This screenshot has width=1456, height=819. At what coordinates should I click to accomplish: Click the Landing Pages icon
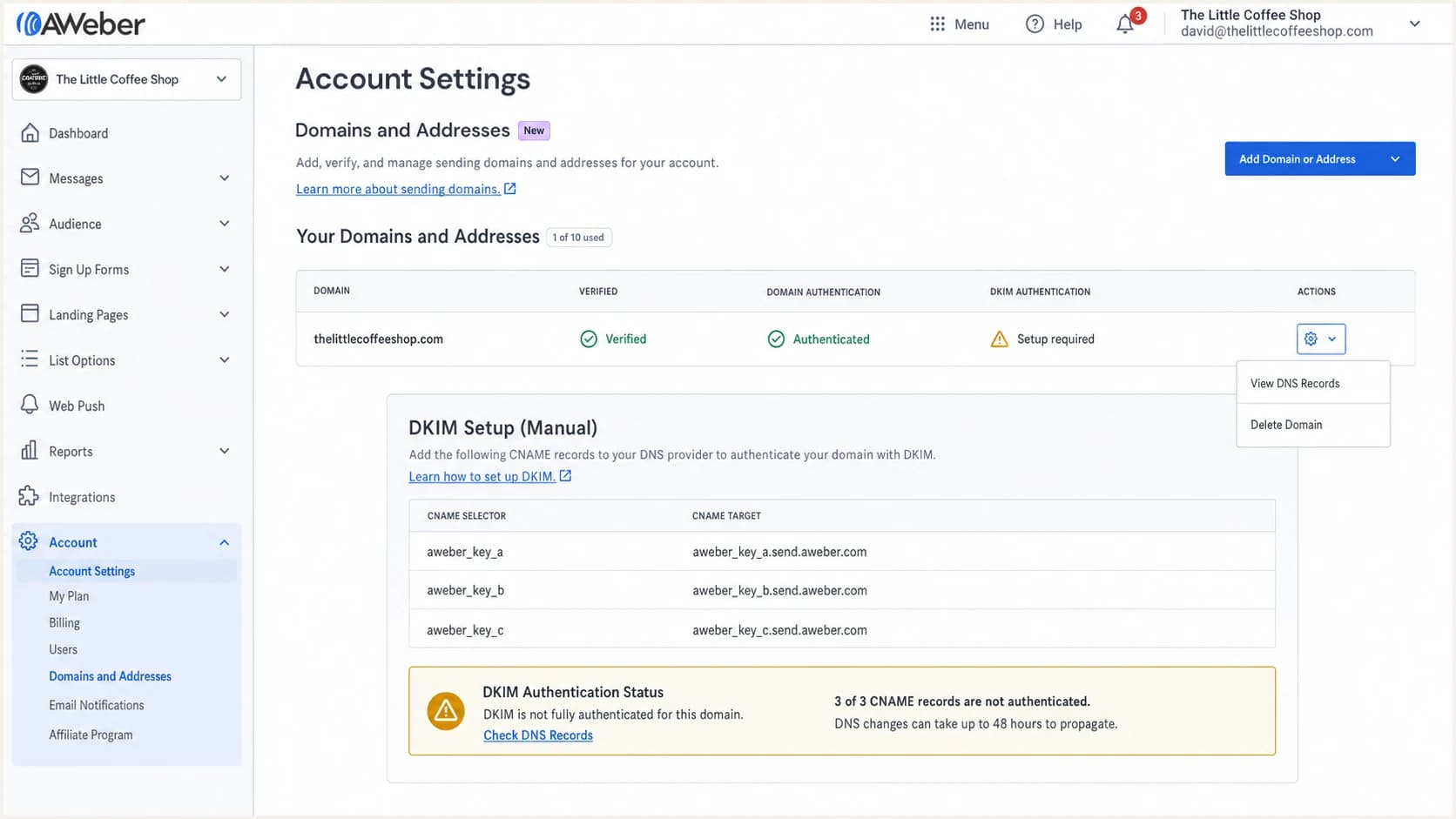[30, 313]
